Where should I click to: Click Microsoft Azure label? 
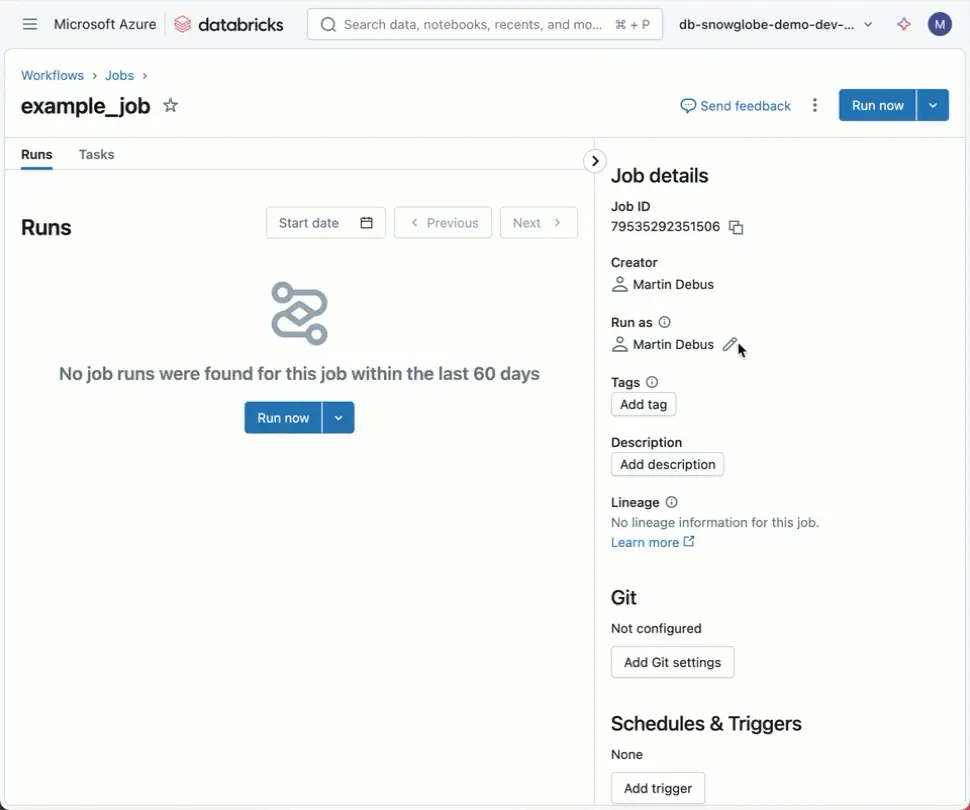[x=105, y=24]
